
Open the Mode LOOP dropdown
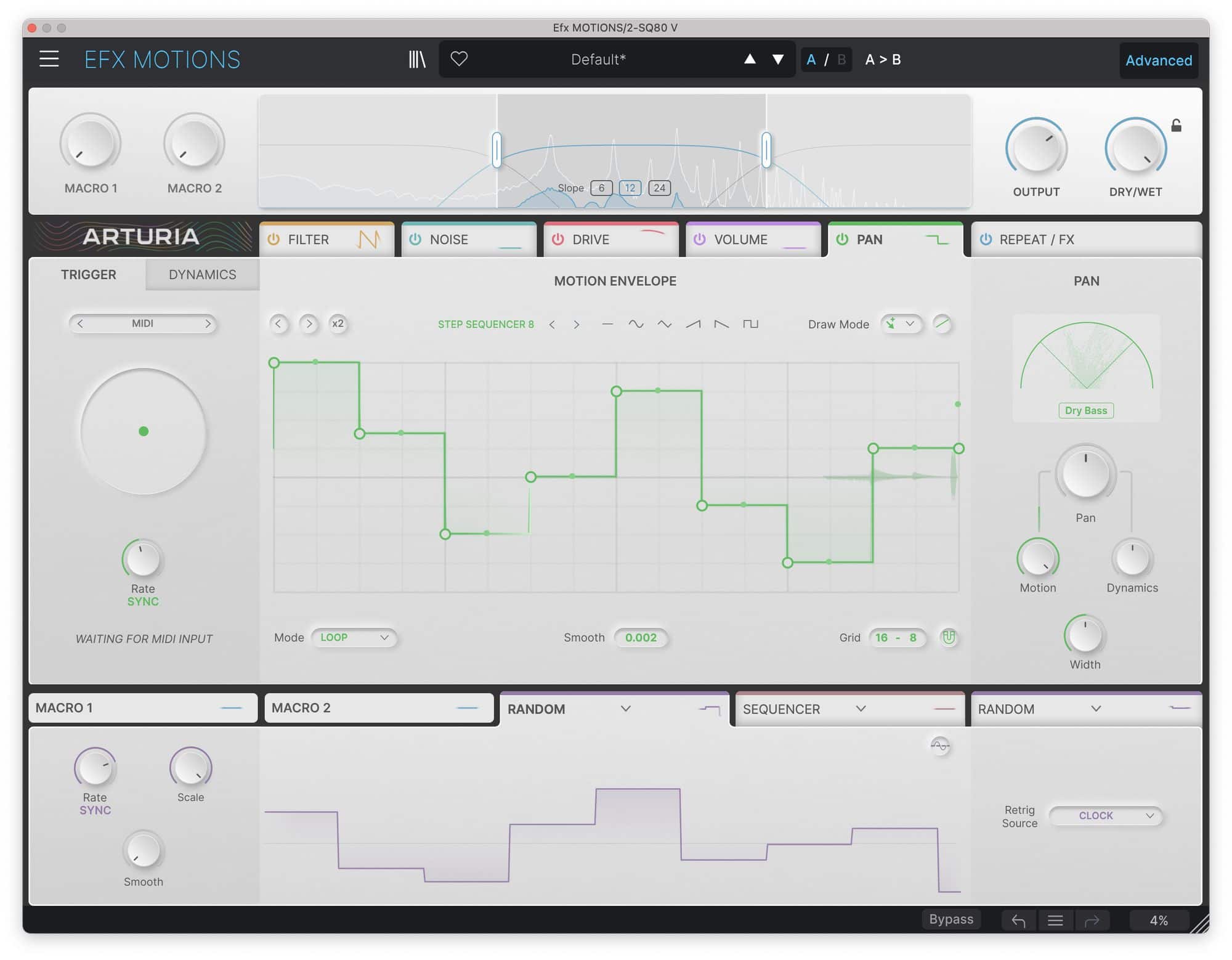[x=354, y=637]
